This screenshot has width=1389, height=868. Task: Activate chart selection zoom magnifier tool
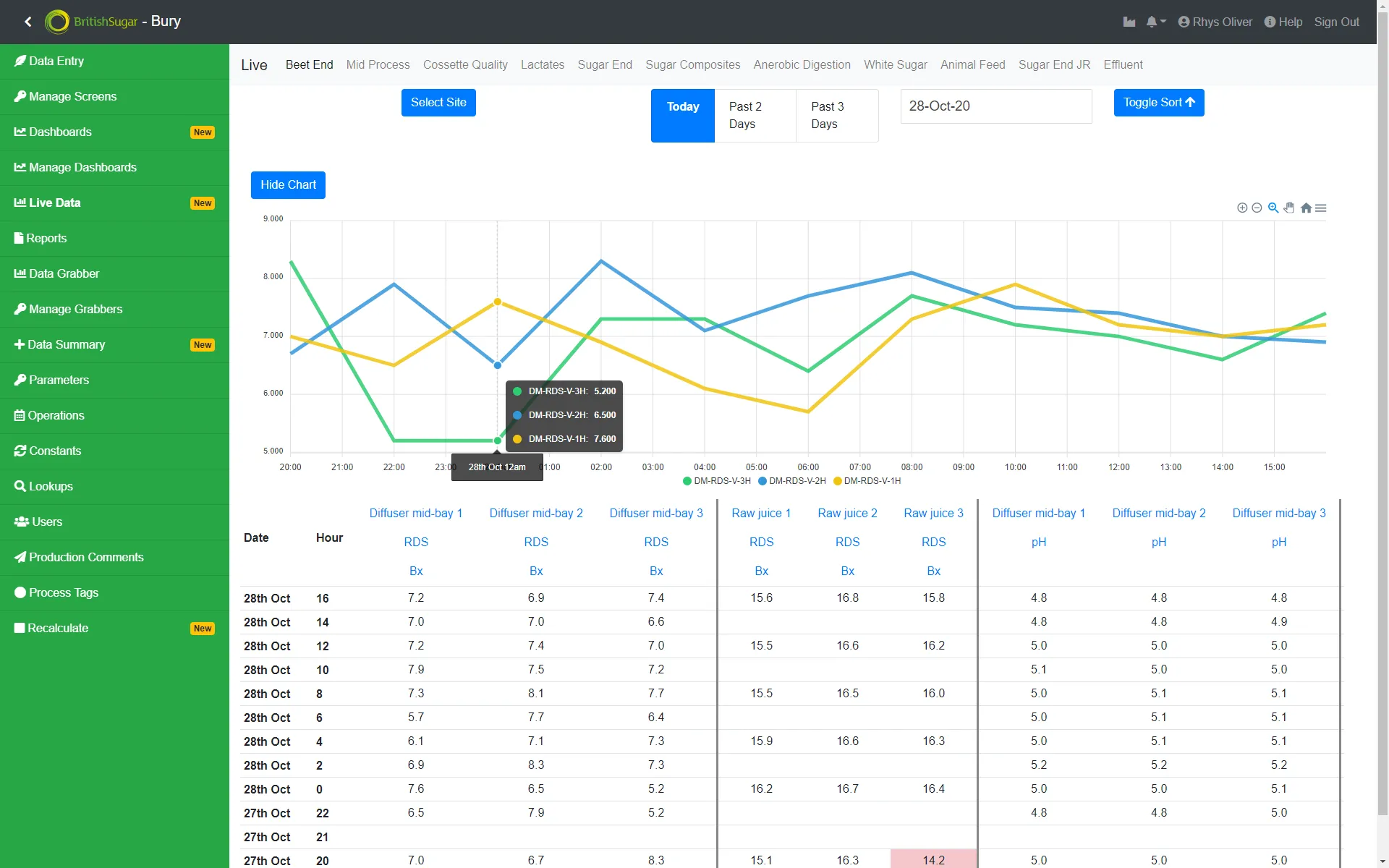click(1273, 208)
